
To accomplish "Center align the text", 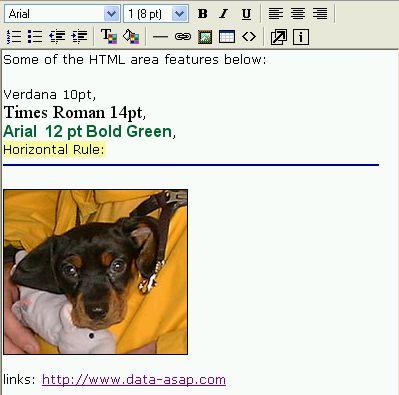I will point(298,14).
